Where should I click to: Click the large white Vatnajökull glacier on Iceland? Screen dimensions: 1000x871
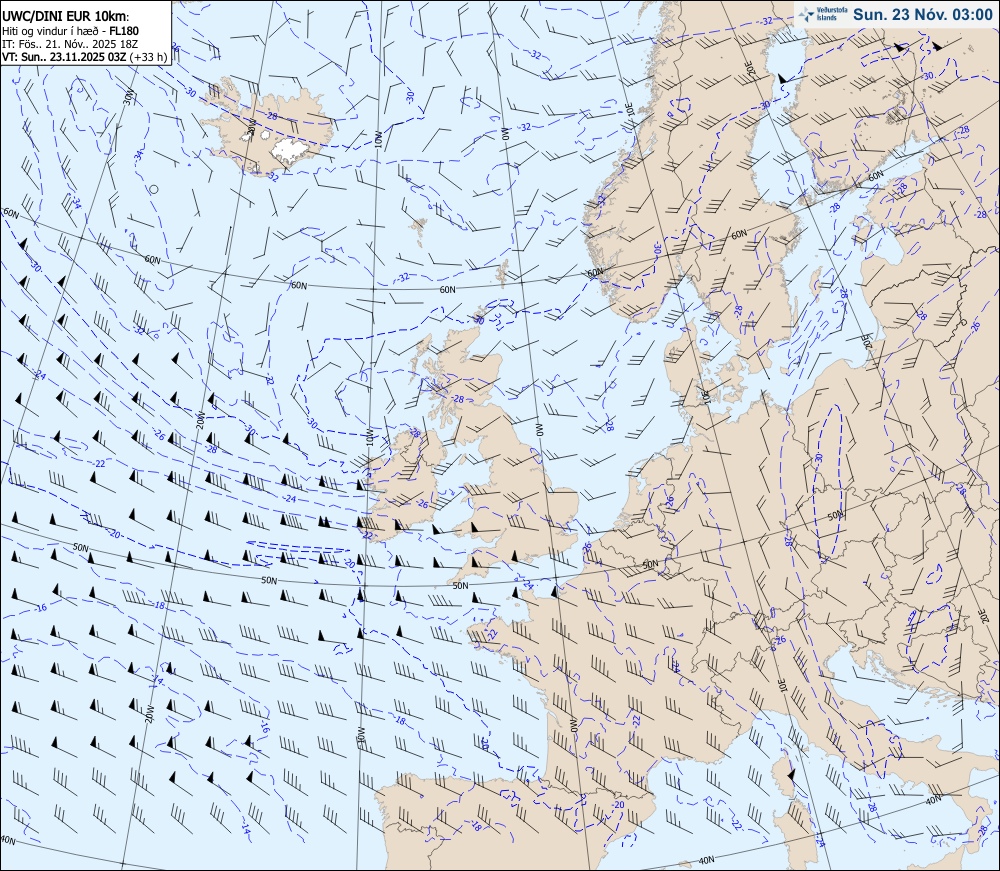click(290, 150)
